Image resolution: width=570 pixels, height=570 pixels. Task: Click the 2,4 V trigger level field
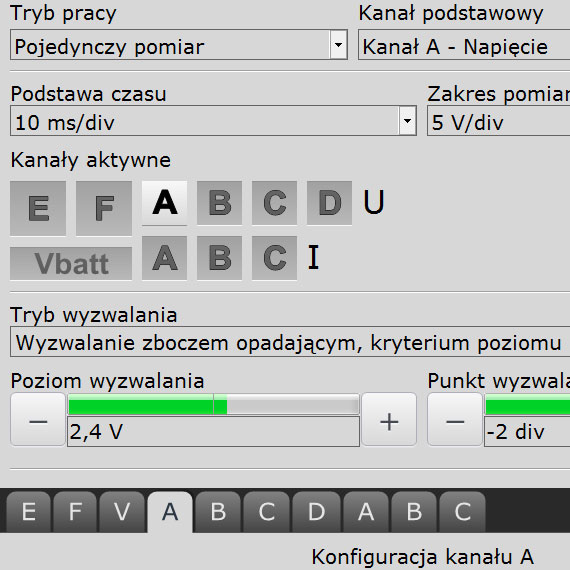[x=214, y=431]
